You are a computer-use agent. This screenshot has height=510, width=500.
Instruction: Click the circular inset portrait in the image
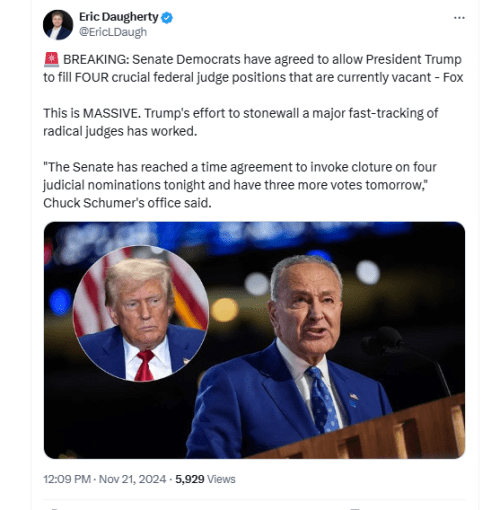pos(141,313)
